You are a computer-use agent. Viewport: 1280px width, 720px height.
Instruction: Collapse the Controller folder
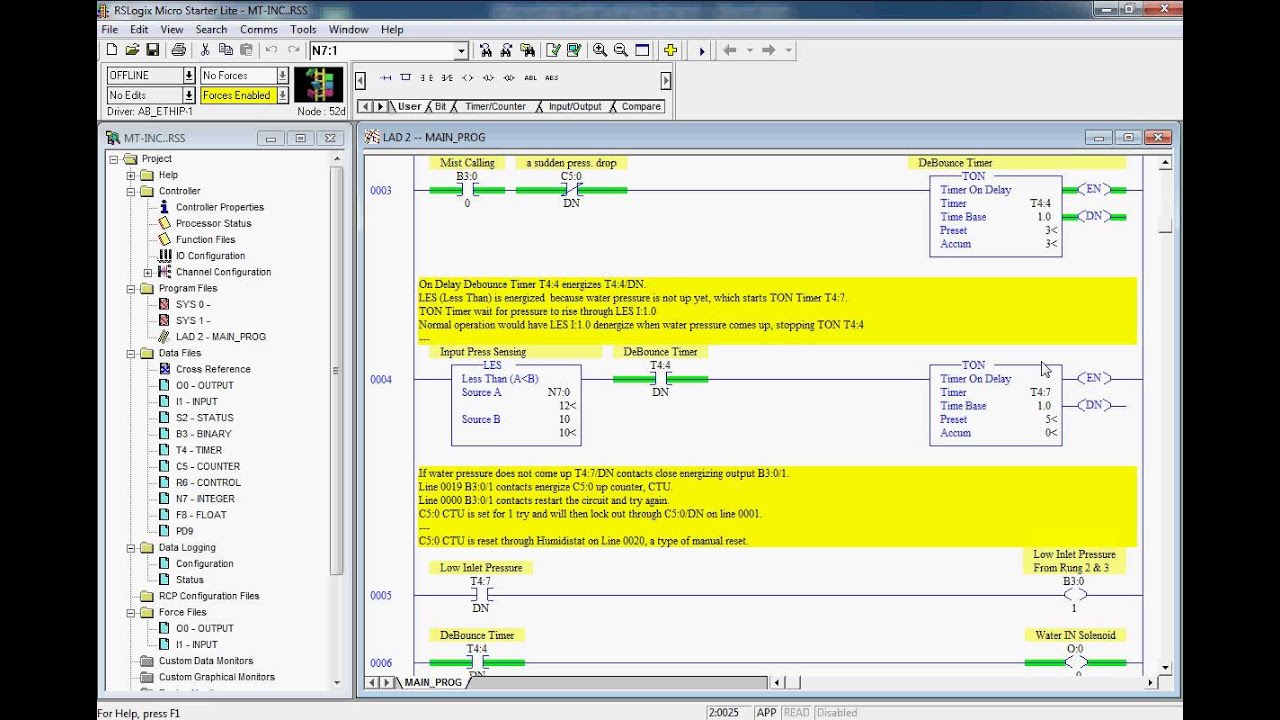[131, 191]
